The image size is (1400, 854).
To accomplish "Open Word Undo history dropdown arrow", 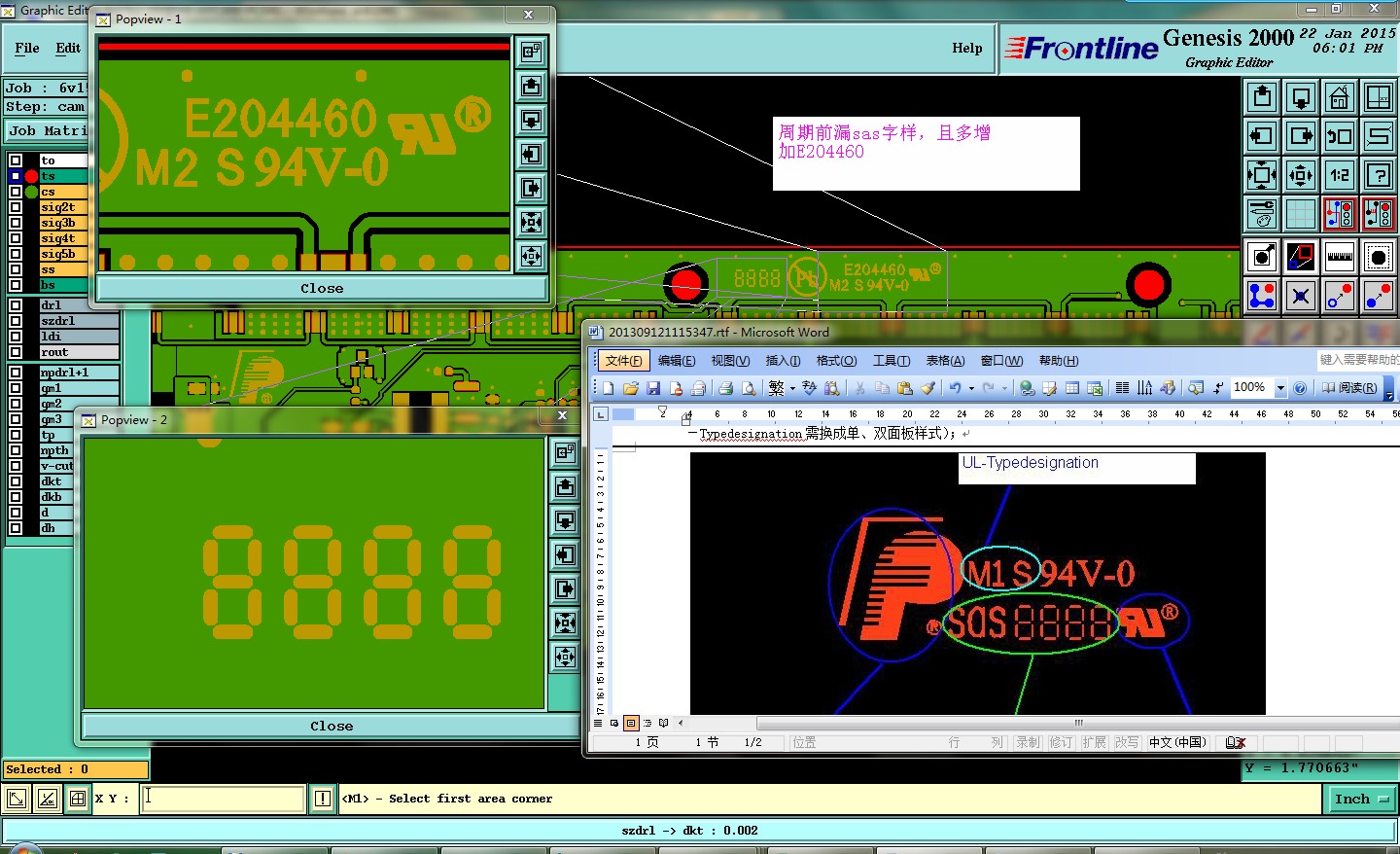I will [x=971, y=388].
